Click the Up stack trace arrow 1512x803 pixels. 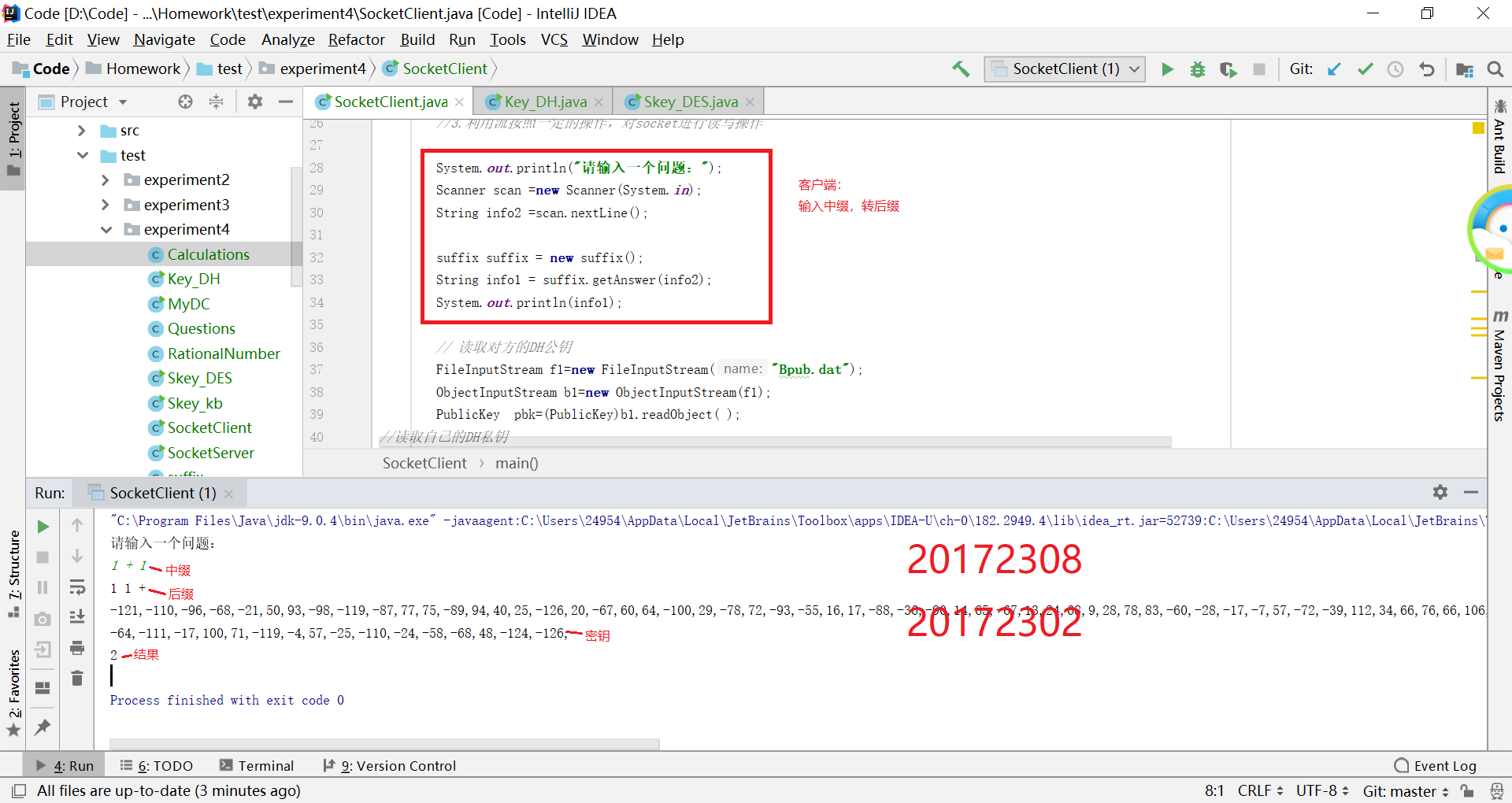(x=77, y=525)
